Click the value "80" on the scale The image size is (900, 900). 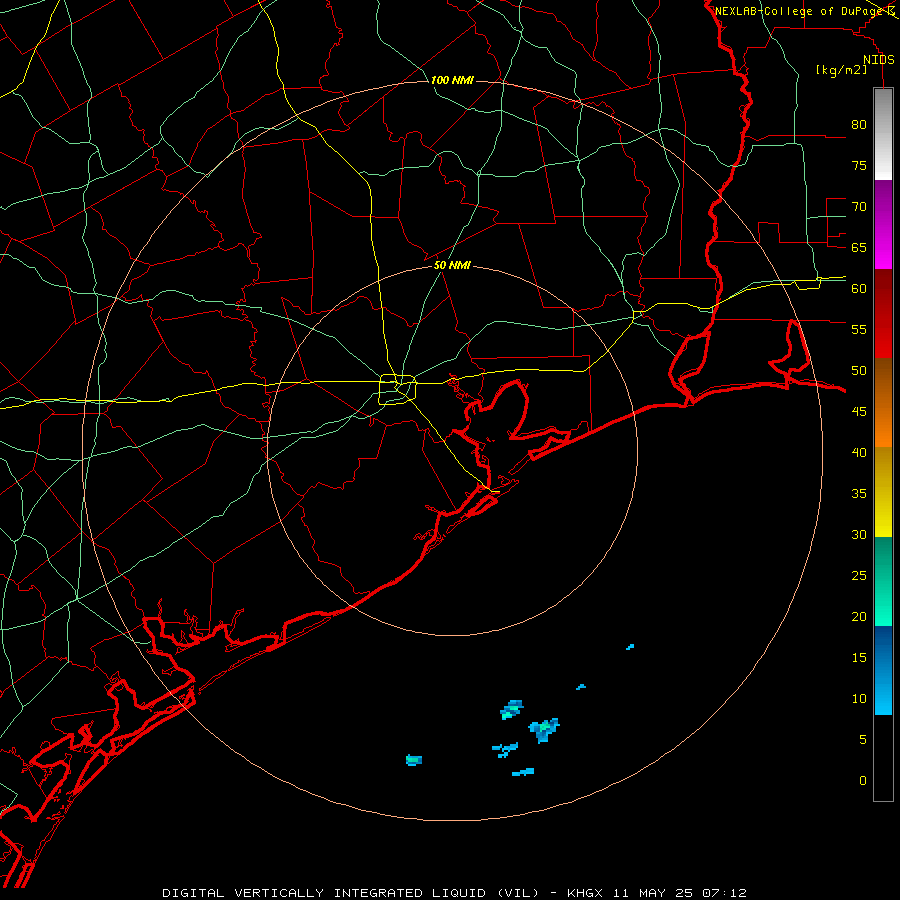859,125
